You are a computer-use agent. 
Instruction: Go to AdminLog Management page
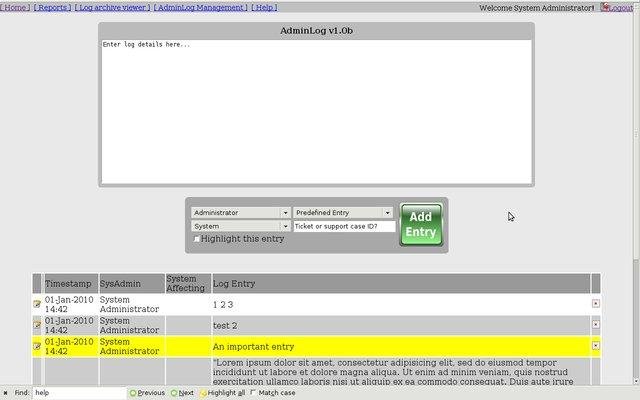tap(200, 7)
